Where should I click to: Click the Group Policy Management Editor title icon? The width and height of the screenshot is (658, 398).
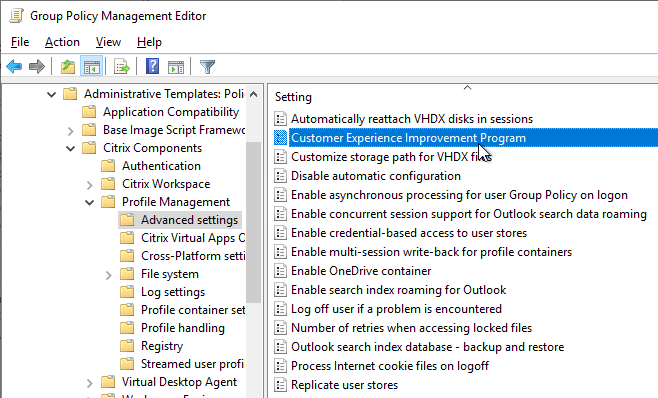coord(16,16)
